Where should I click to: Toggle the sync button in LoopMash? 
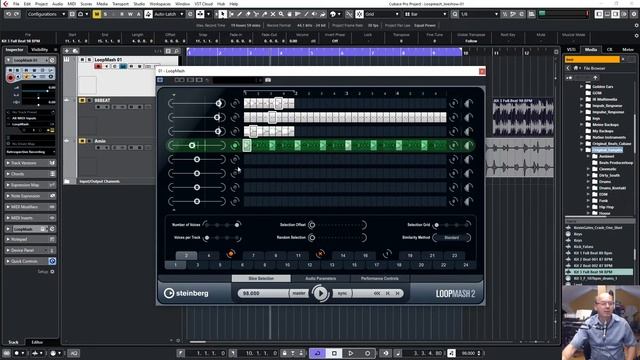pyautogui.click(x=342, y=293)
